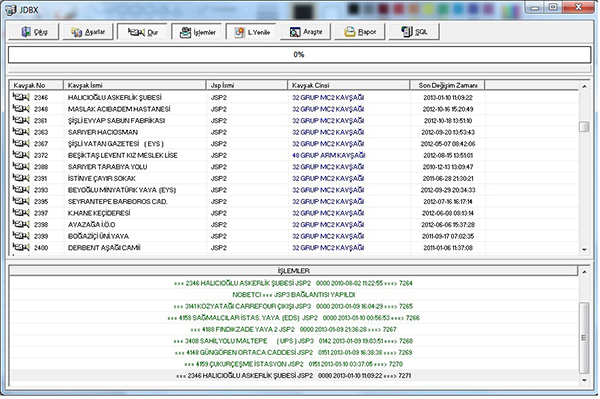Click the junction icon for row 2391
This screenshot has width=600, height=399.
coord(21,178)
